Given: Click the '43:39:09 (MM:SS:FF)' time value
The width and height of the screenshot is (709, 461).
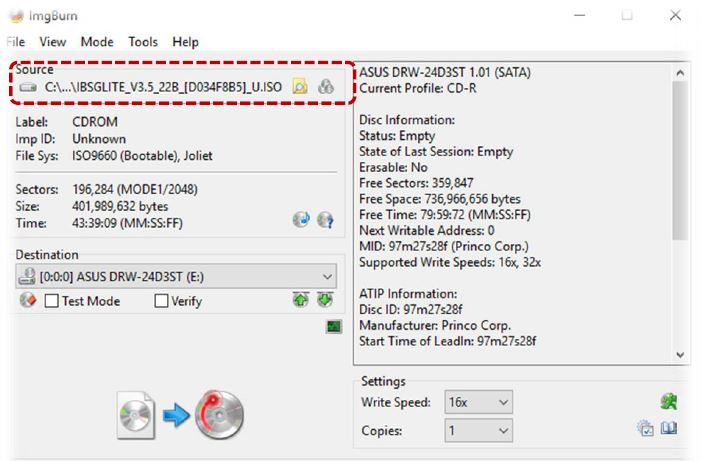Looking at the screenshot, I should click(128, 223).
